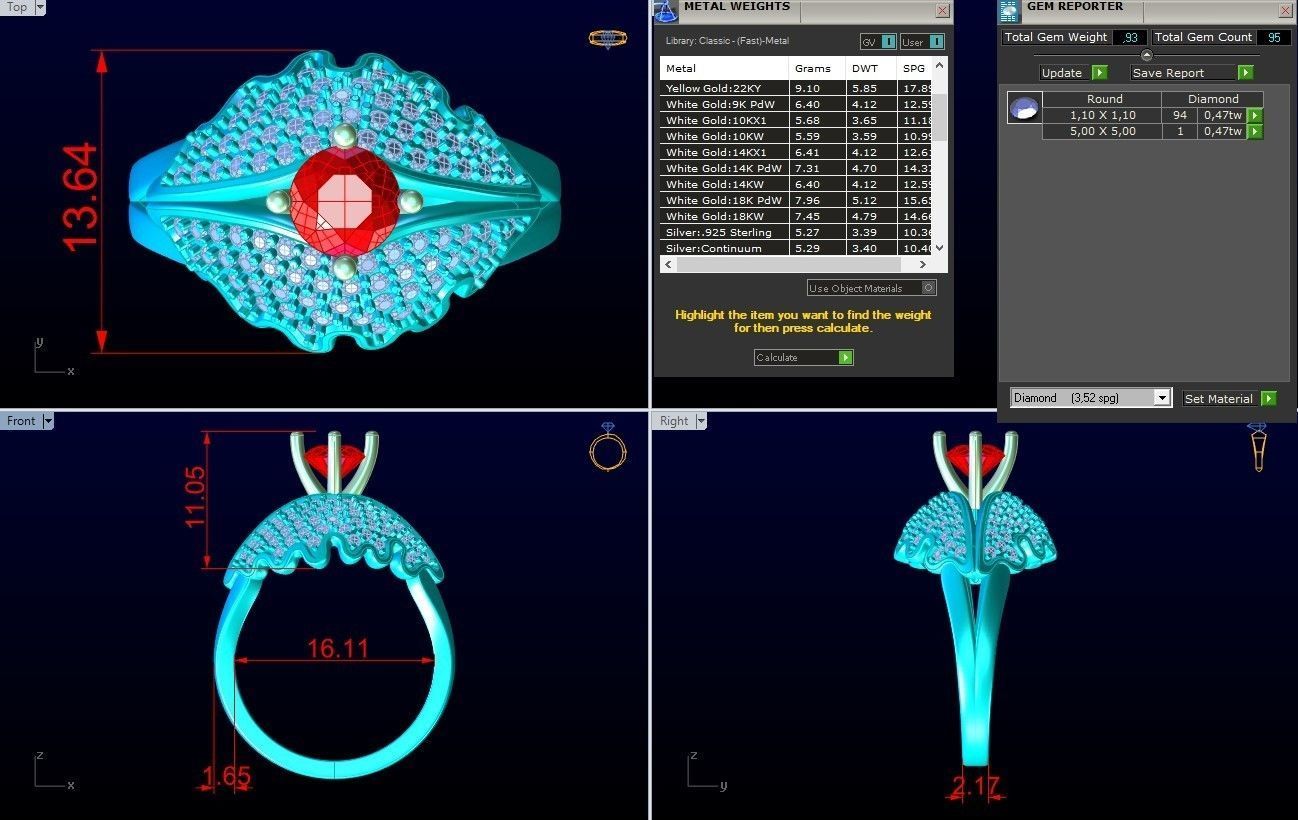Click the green arrow next to Save Report
This screenshot has height=820, width=1298.
click(x=1245, y=73)
